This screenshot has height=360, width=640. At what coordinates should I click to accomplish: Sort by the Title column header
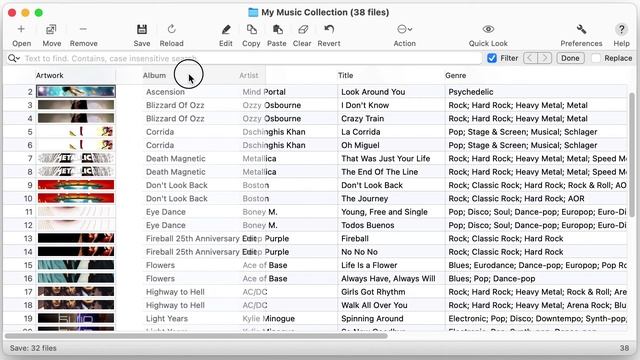tap(345, 76)
